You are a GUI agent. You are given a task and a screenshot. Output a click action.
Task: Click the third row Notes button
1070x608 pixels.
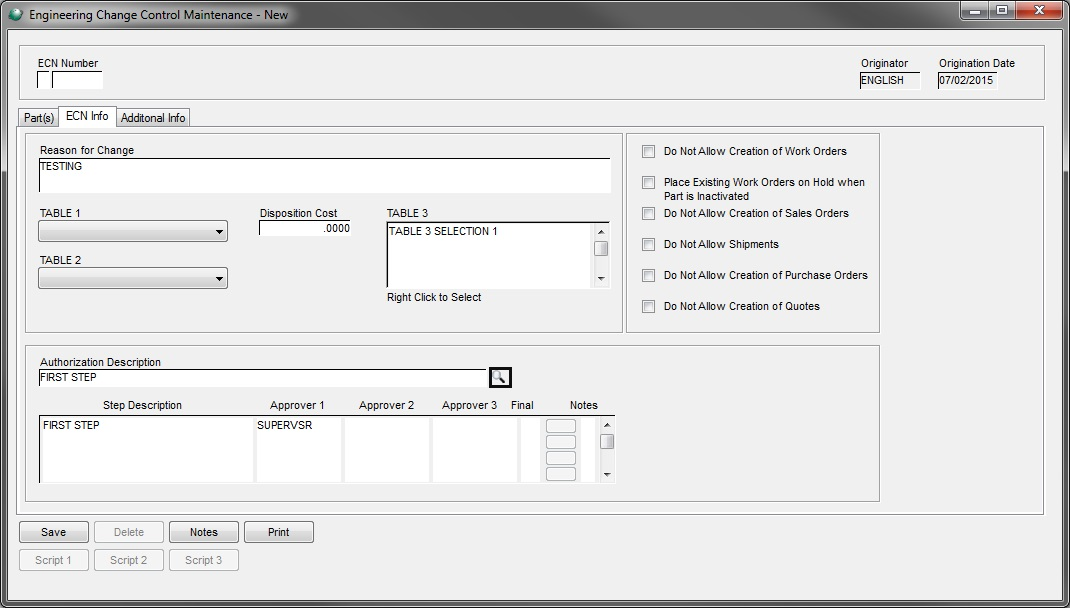[x=561, y=458]
